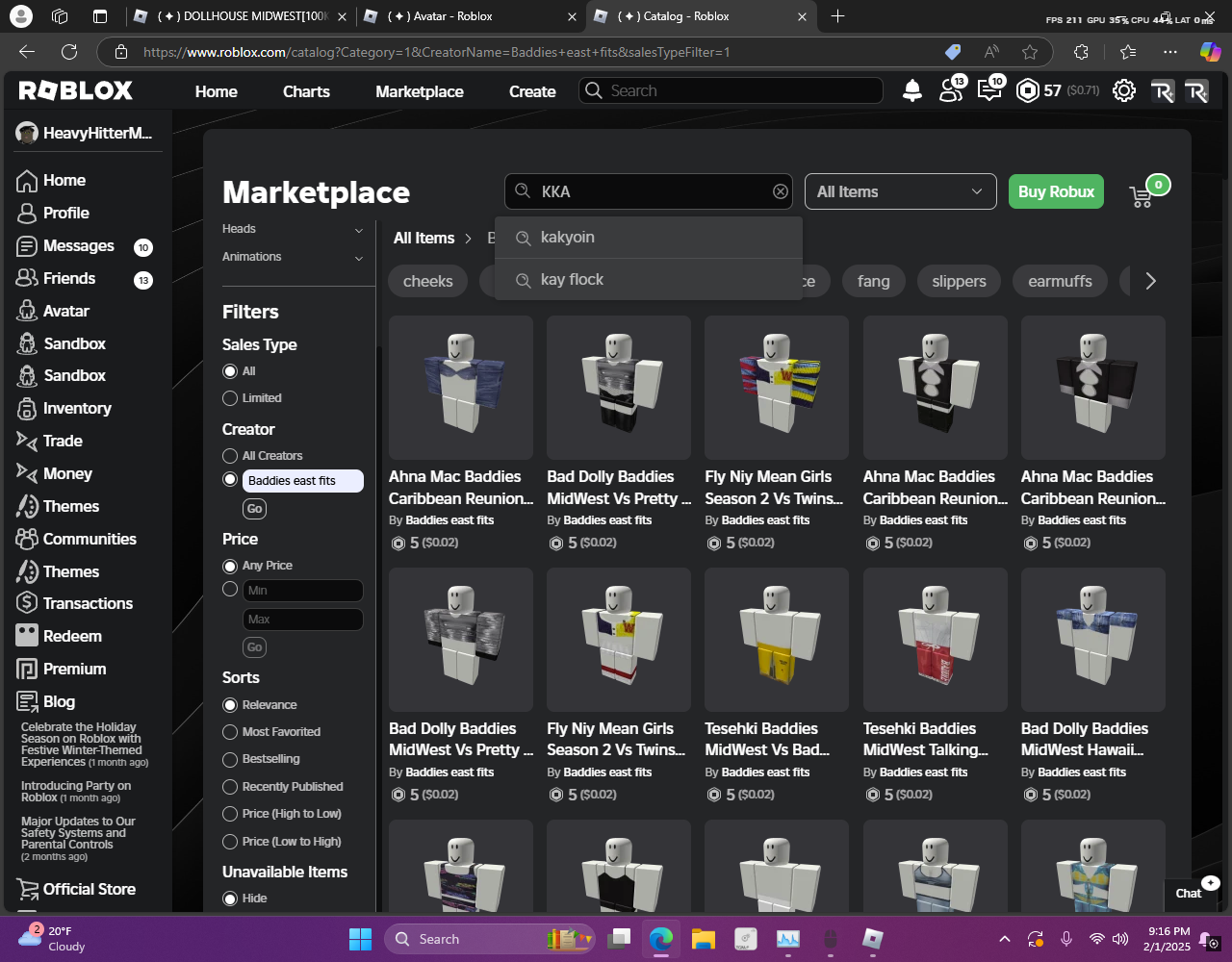Open the notifications bell icon
Screen dimensions: 1232x962
coord(911,91)
